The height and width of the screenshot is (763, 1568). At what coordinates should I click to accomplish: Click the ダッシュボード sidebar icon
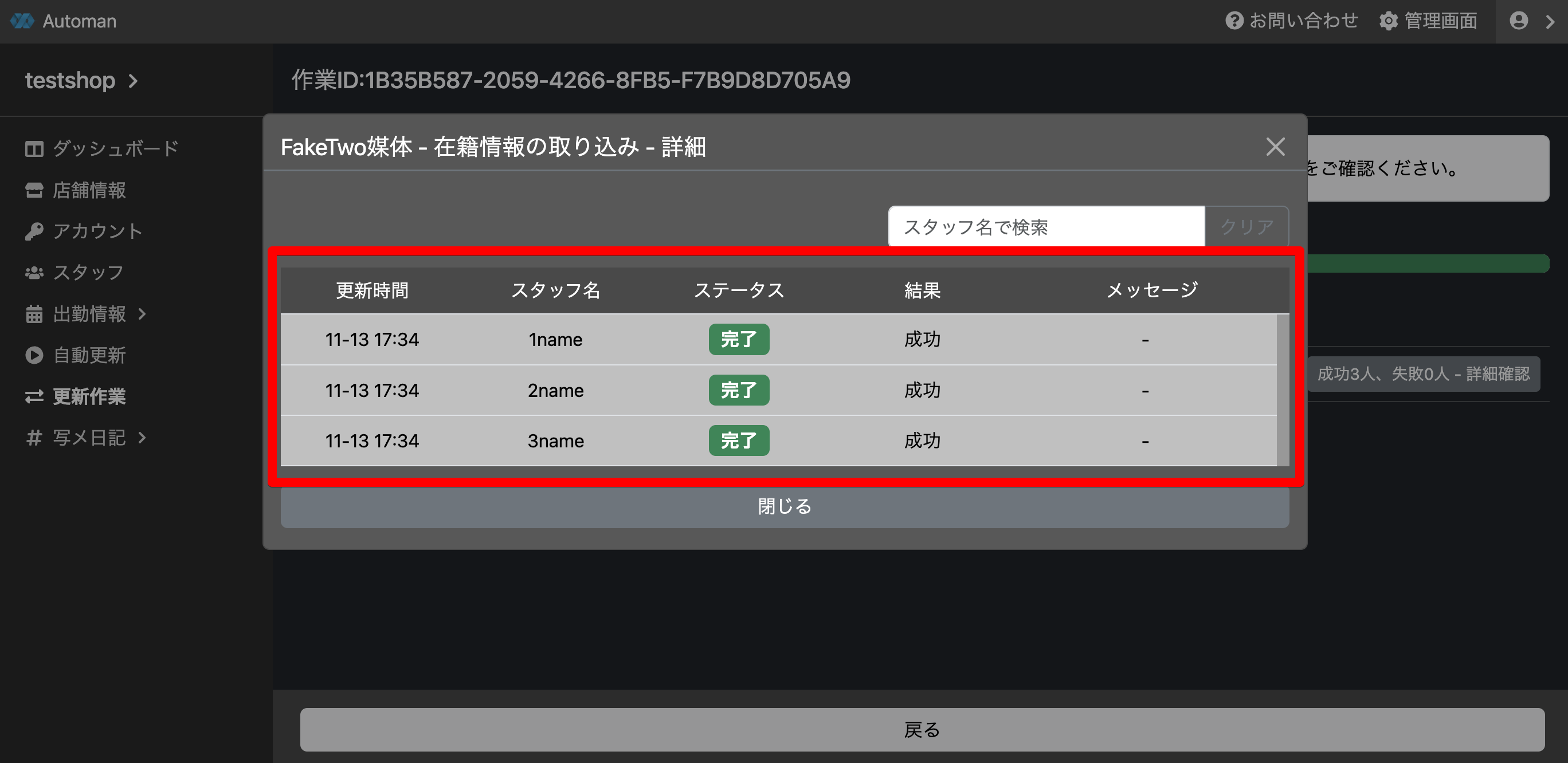pyautogui.click(x=34, y=148)
